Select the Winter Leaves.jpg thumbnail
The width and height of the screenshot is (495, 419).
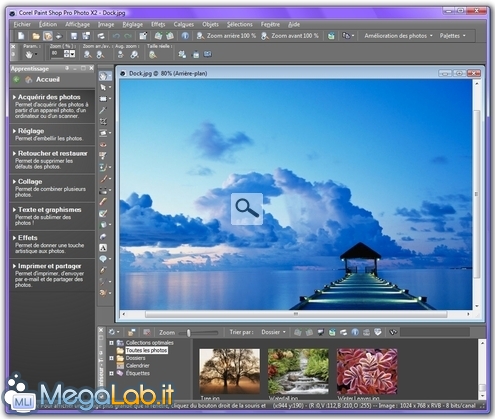pyautogui.click(x=367, y=371)
